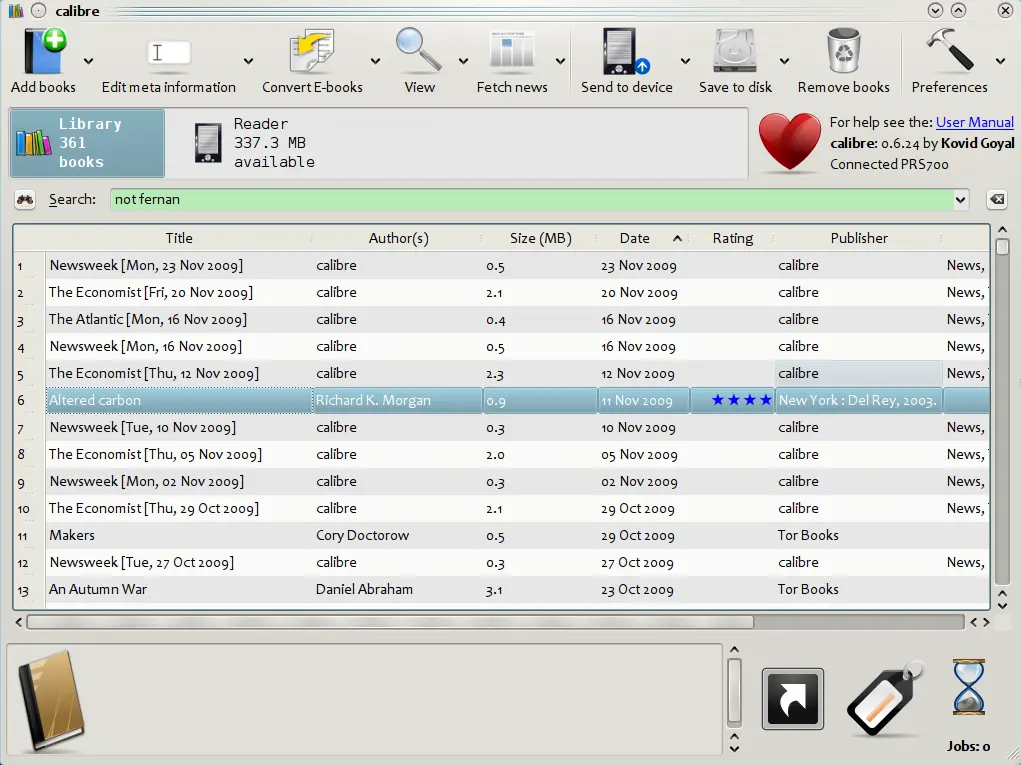1021x765 pixels.
Task: Open the search history dropdown
Action: click(x=959, y=199)
